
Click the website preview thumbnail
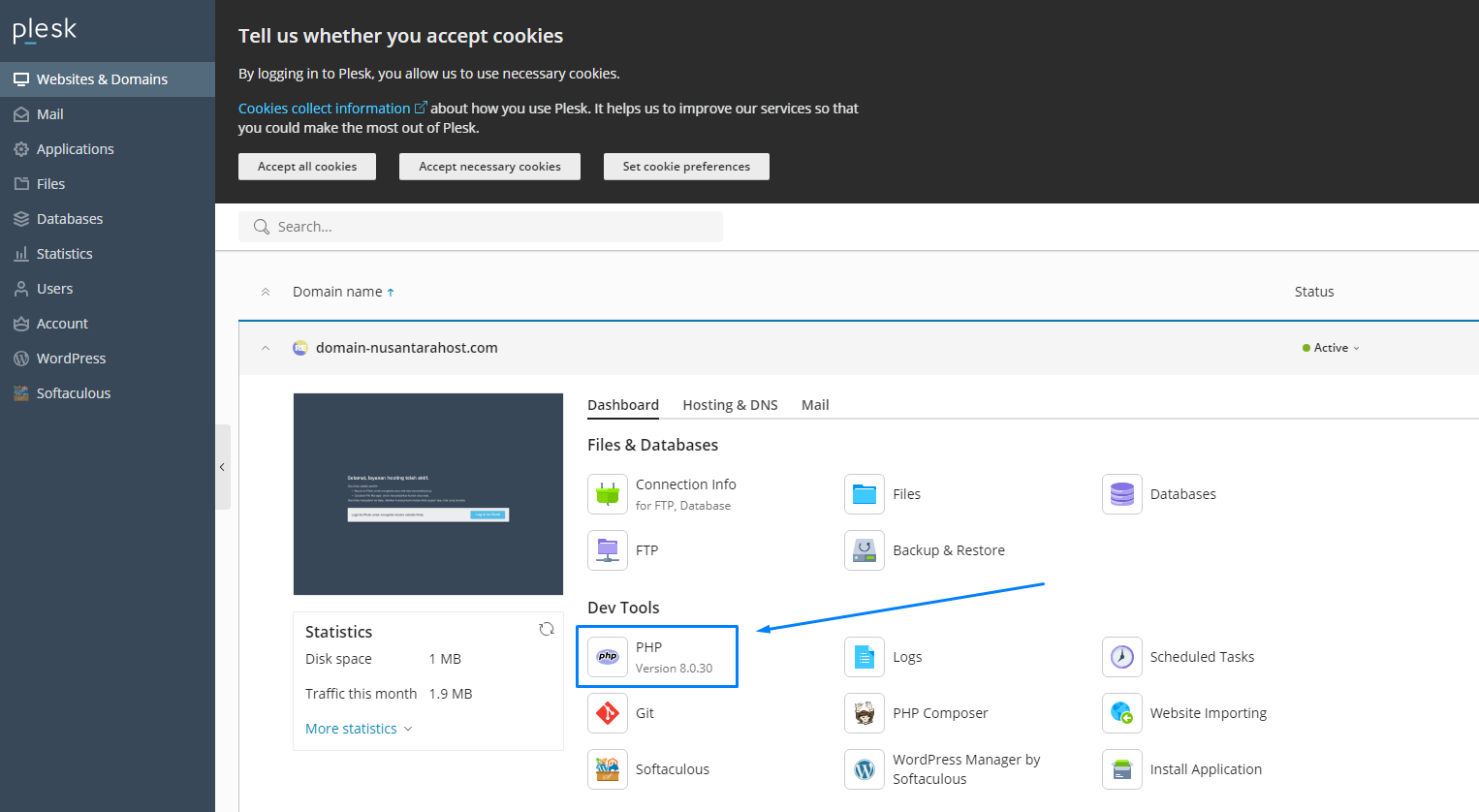coord(428,494)
